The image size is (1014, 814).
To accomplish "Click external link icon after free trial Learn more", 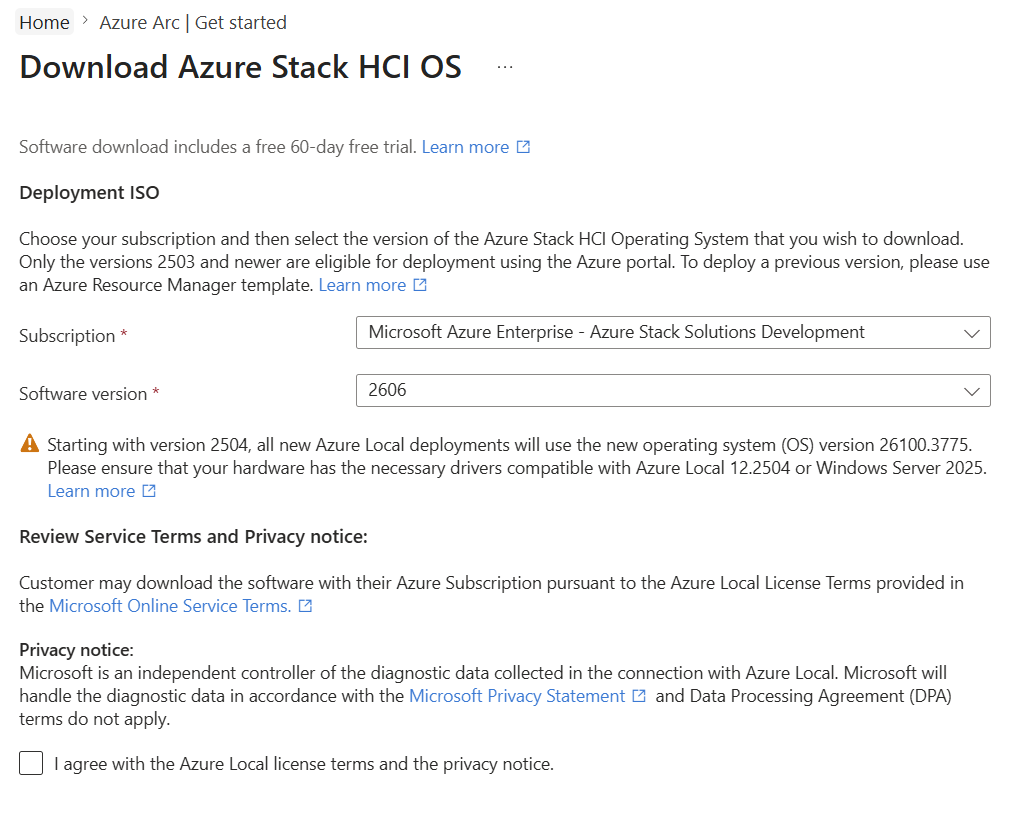I will [x=523, y=147].
